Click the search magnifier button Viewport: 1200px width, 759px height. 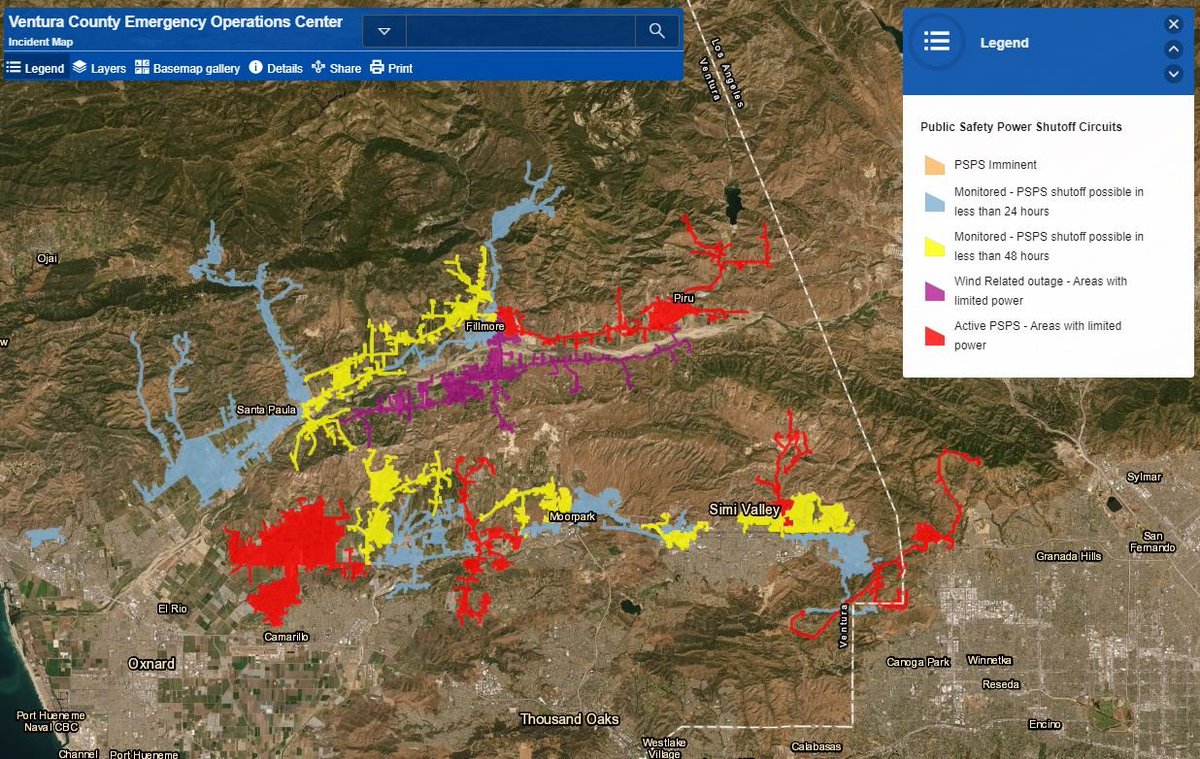[x=657, y=30]
